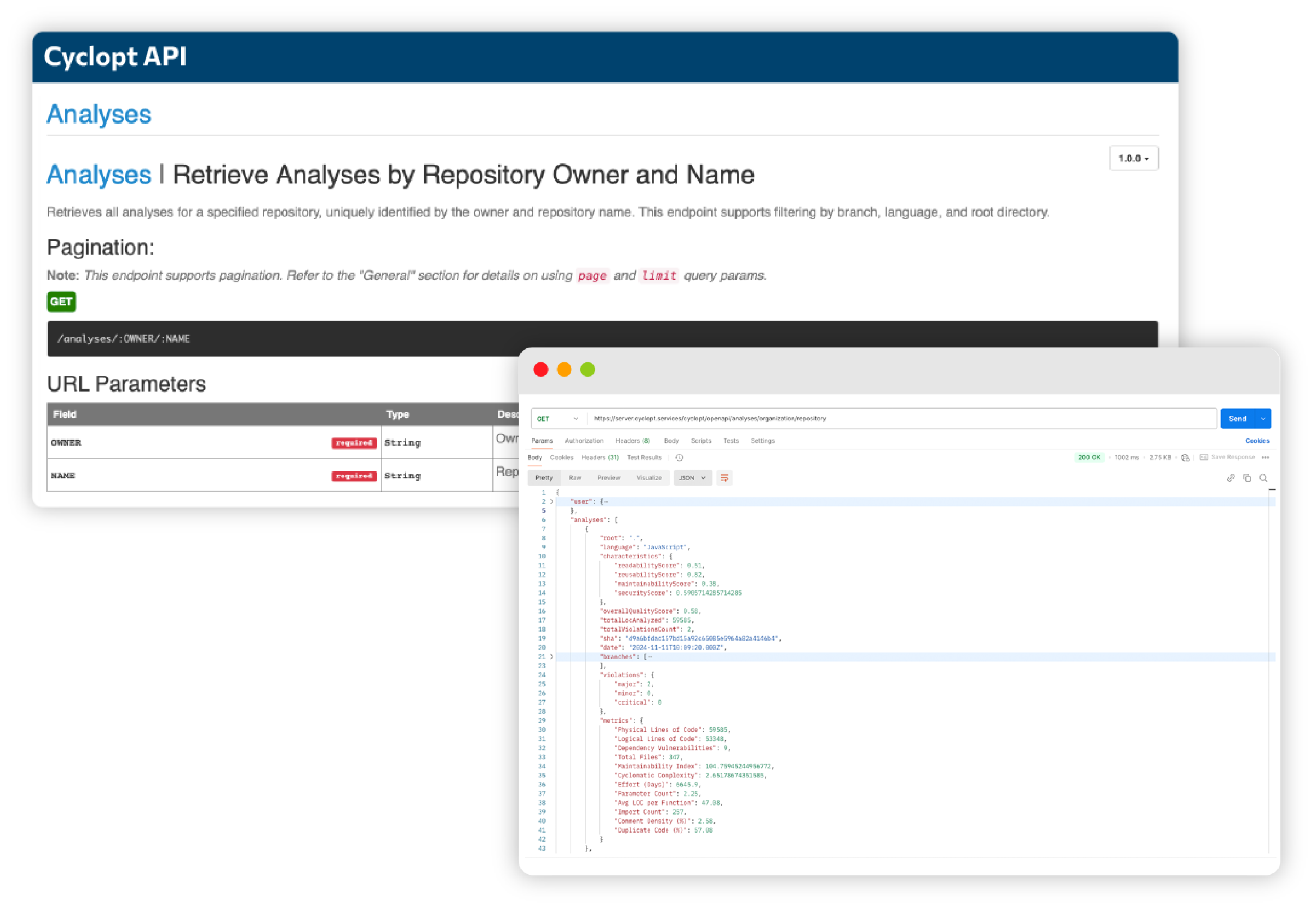Click the Cookies link
The width and height of the screenshot is (1316, 911).
(x=1257, y=441)
